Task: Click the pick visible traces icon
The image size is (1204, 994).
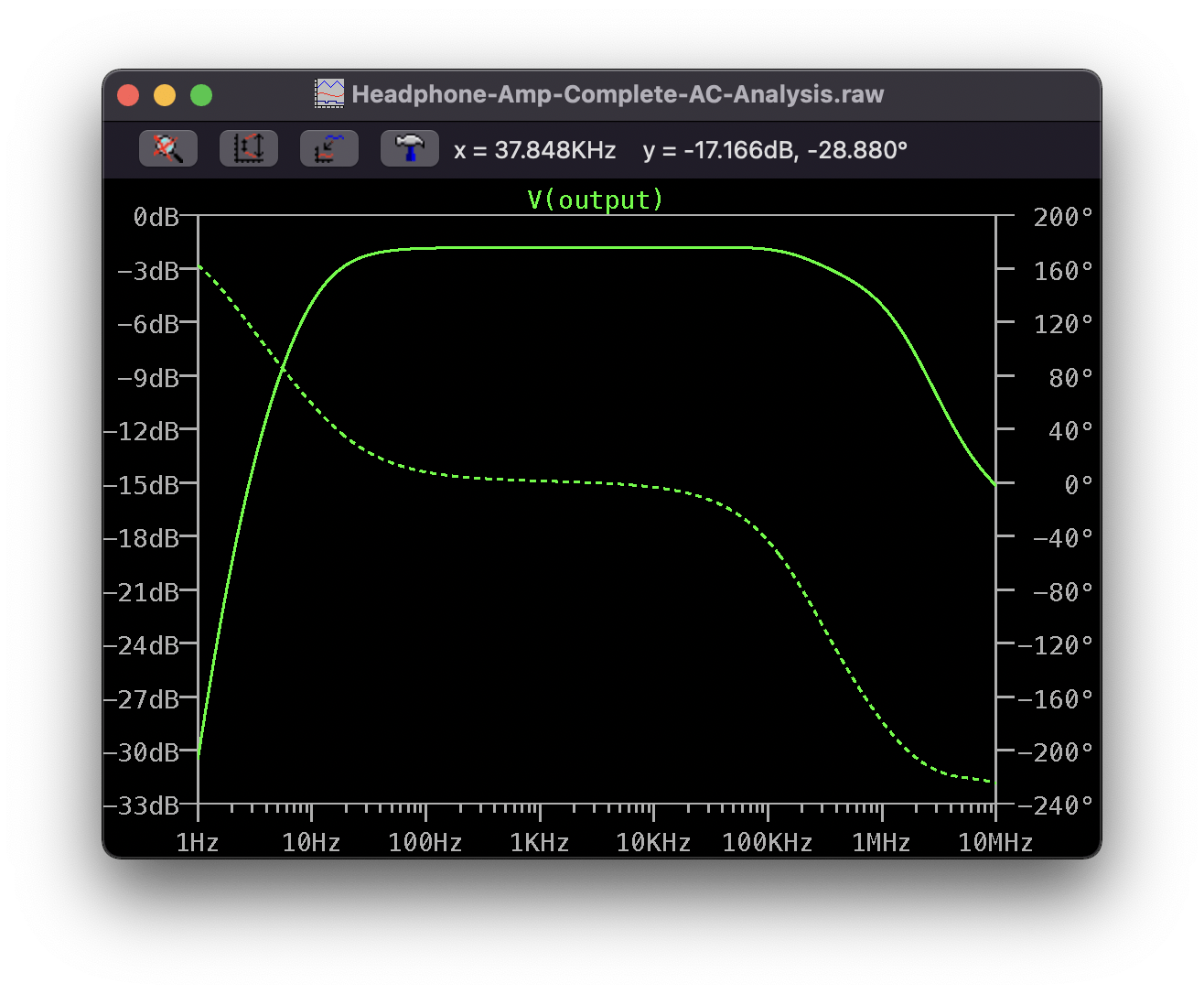Action: tap(328, 148)
